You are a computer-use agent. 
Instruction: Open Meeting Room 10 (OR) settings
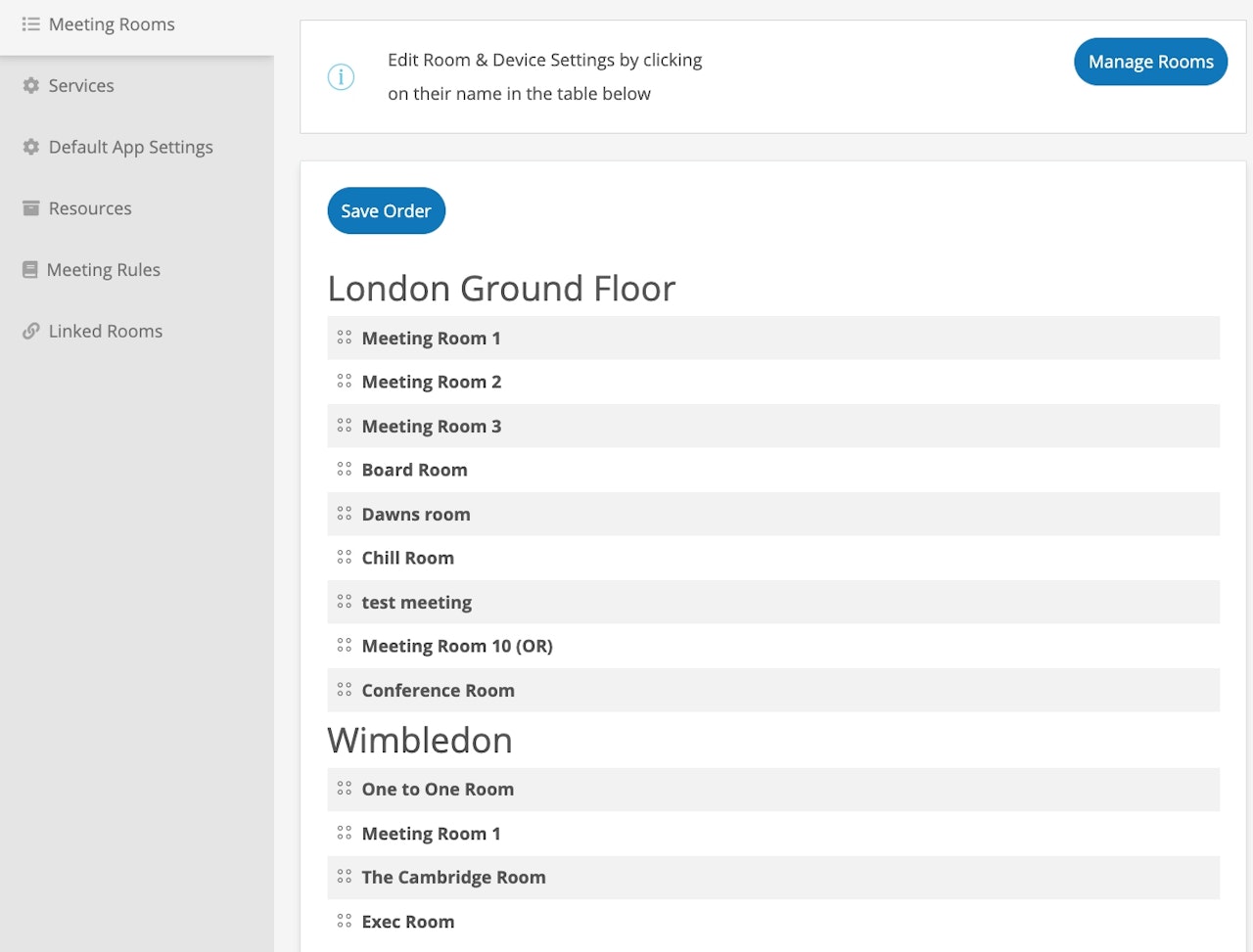pyautogui.click(x=457, y=646)
